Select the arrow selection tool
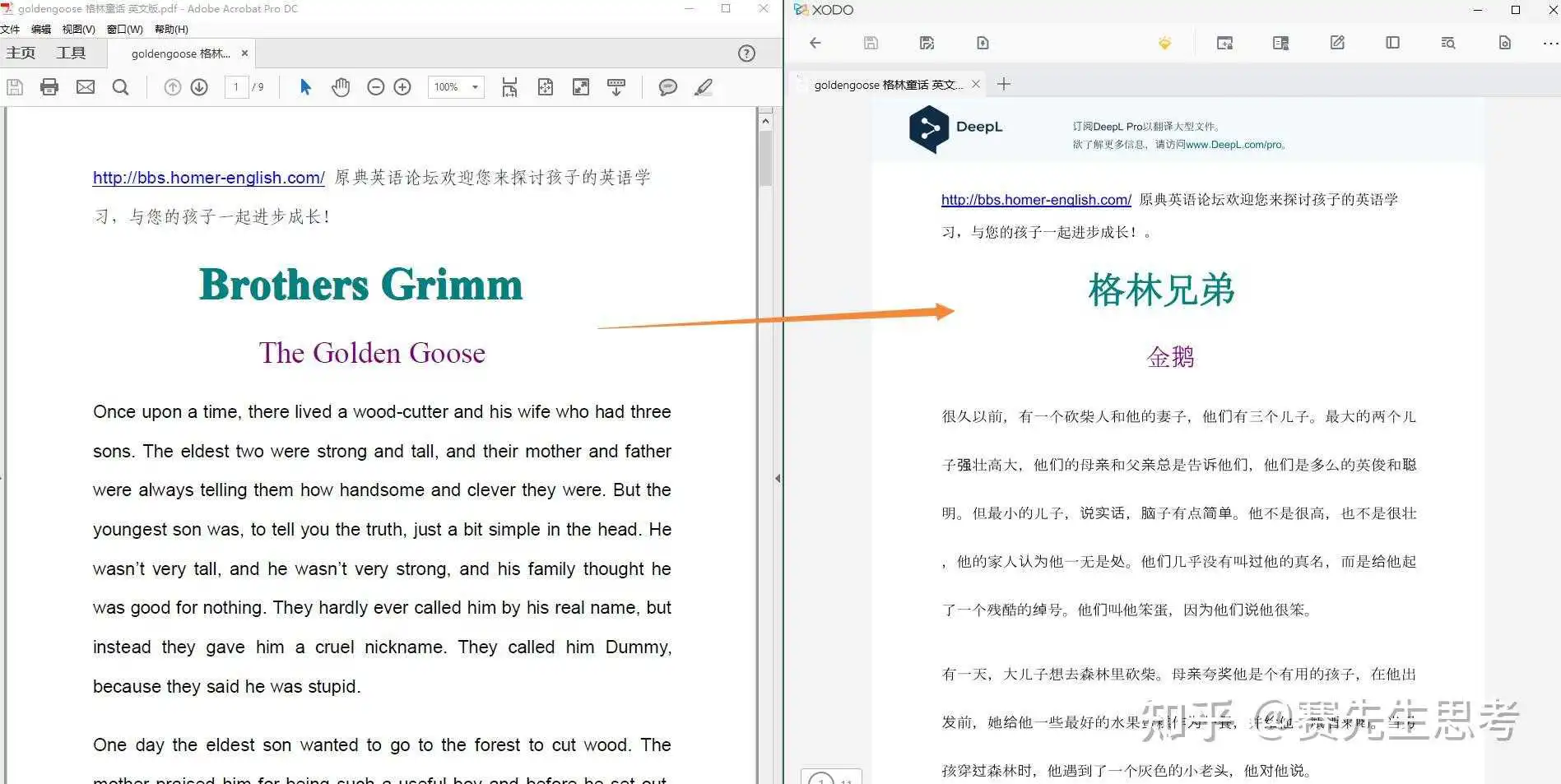This screenshot has width=1561, height=784. pyautogui.click(x=305, y=87)
